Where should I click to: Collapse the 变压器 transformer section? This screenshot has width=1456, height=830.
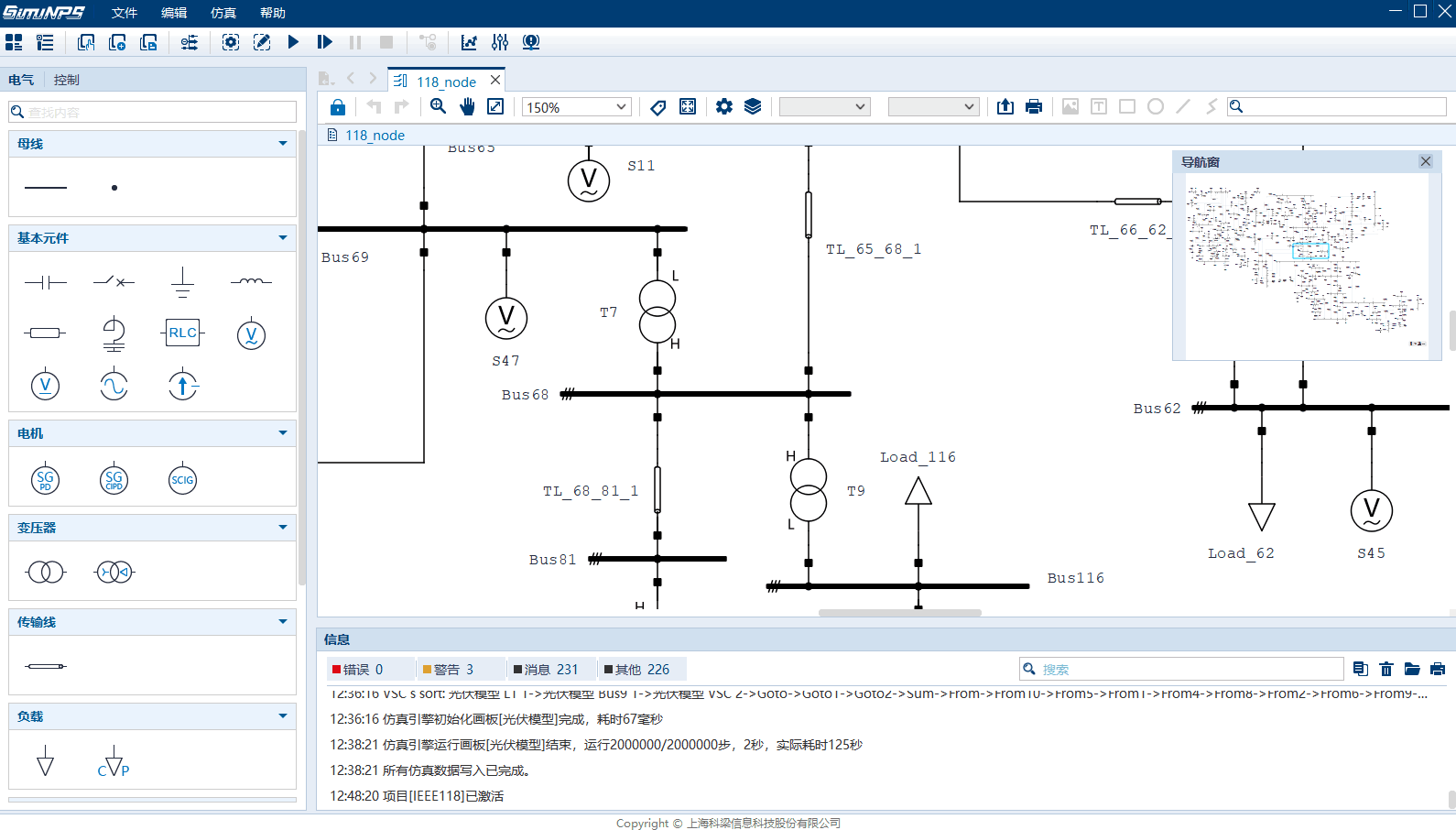(x=282, y=528)
